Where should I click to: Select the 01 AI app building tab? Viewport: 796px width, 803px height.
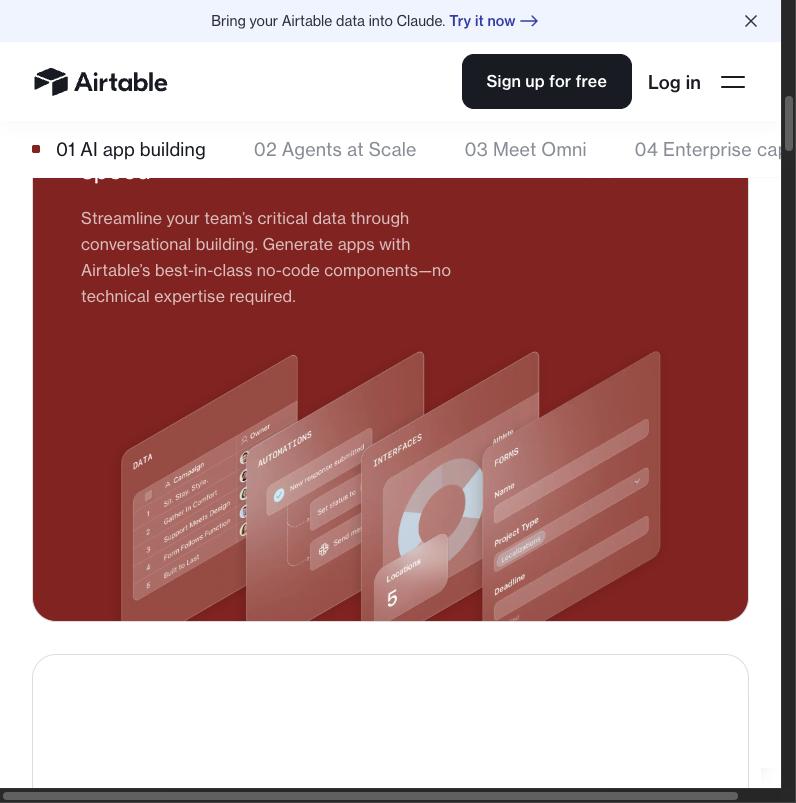click(x=131, y=150)
